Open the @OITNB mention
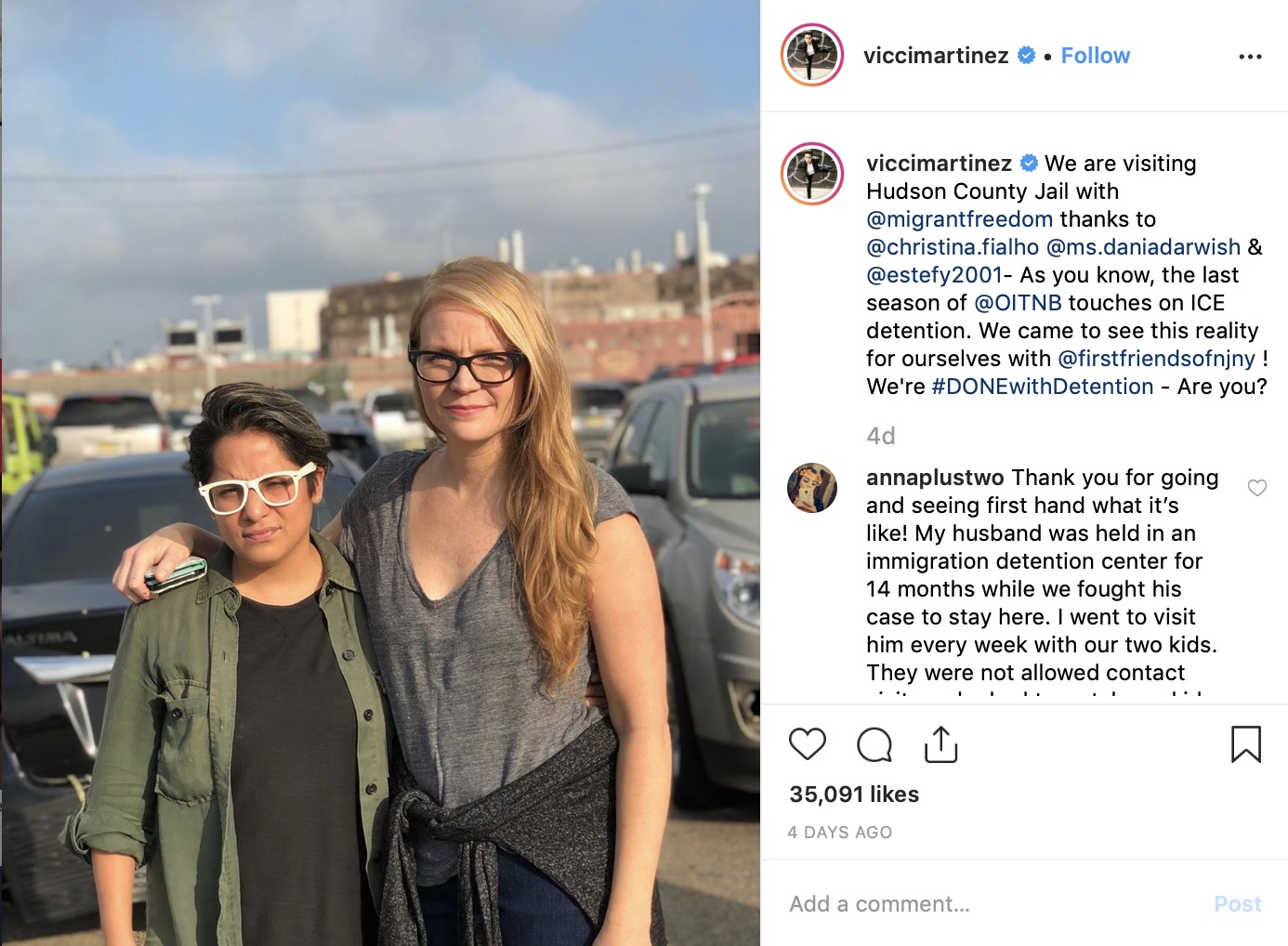Image resolution: width=1288 pixels, height=946 pixels. click(x=1017, y=303)
